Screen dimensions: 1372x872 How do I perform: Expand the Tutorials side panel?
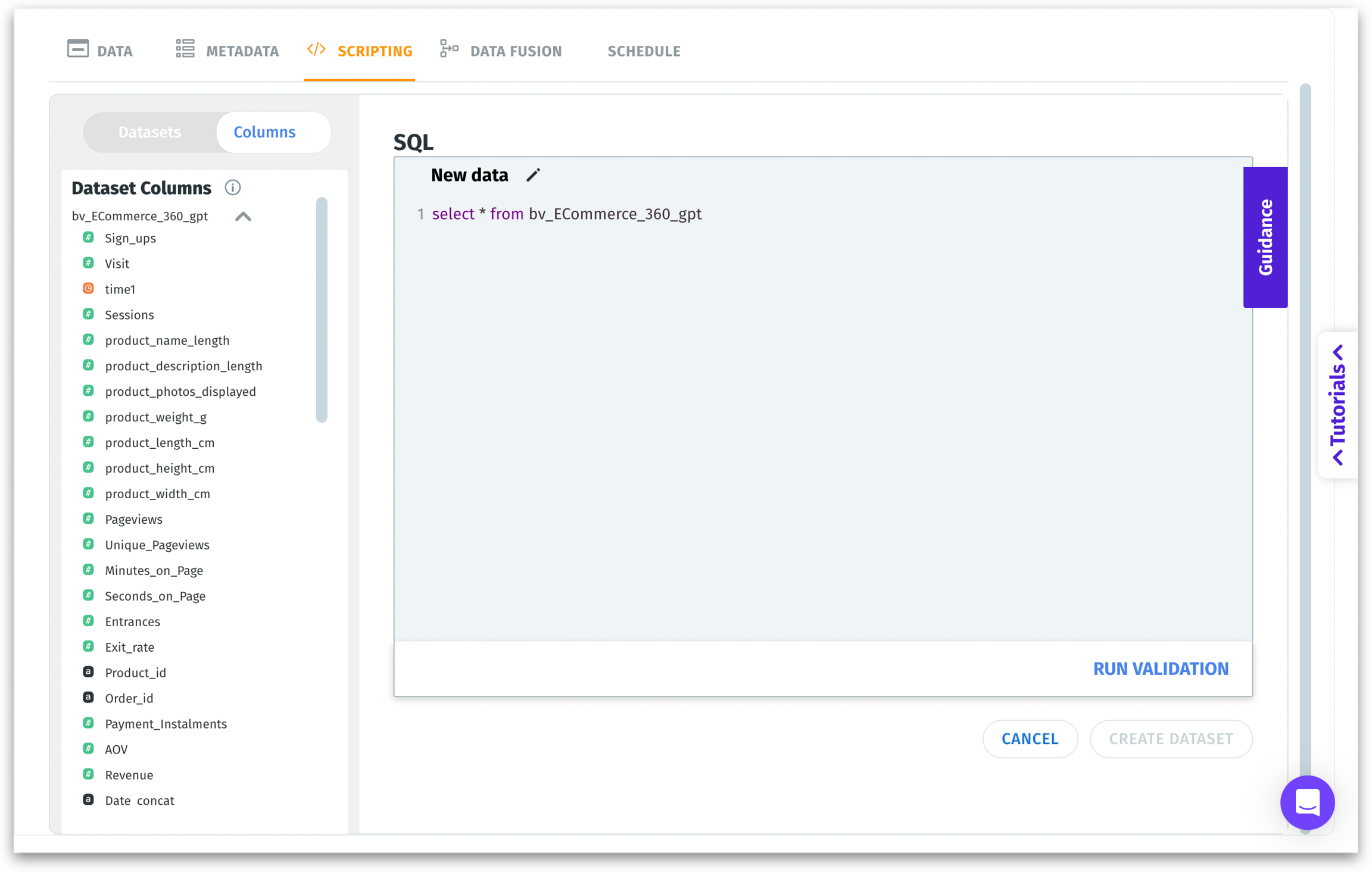point(1337,405)
